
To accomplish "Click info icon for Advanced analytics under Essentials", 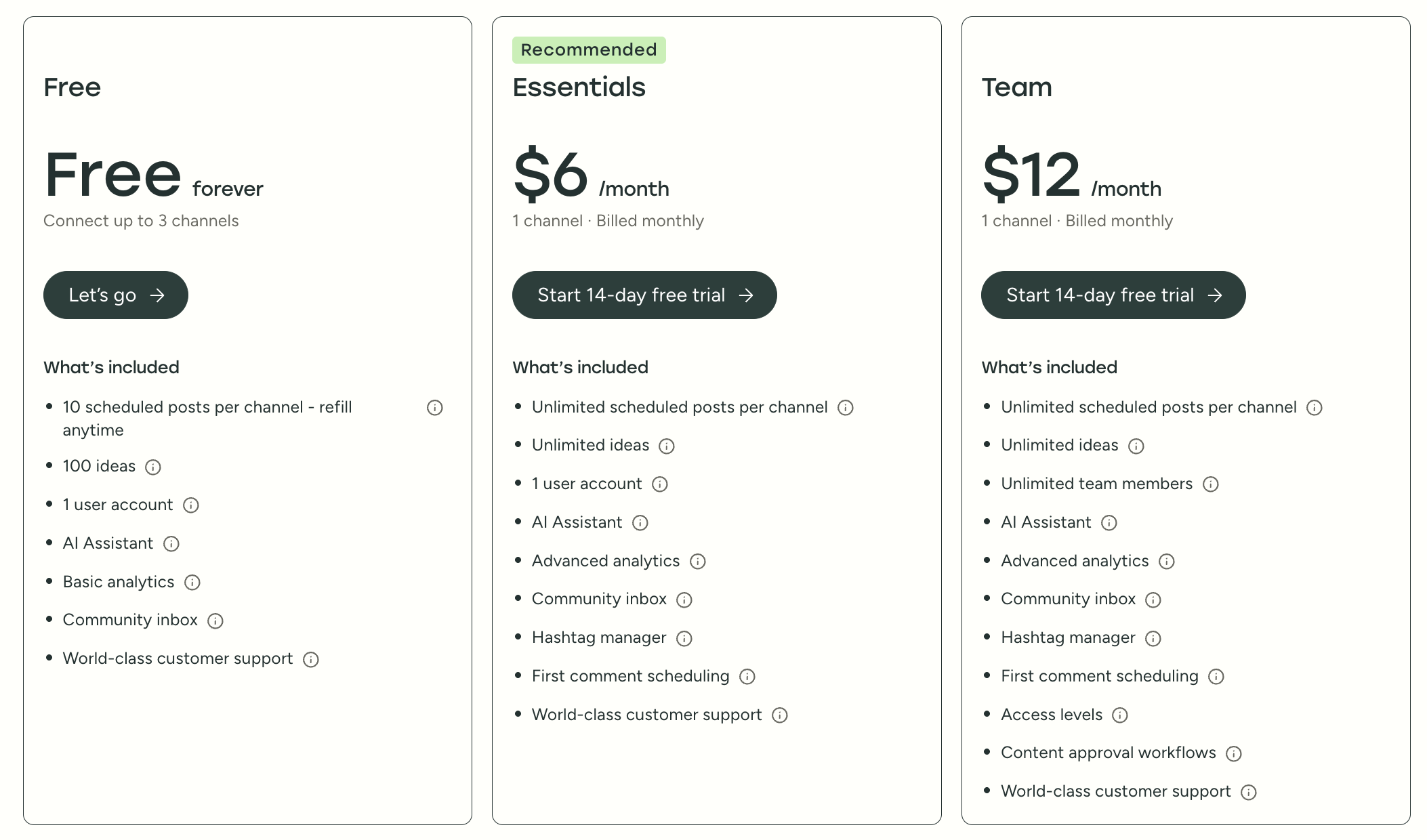I will [x=699, y=562].
